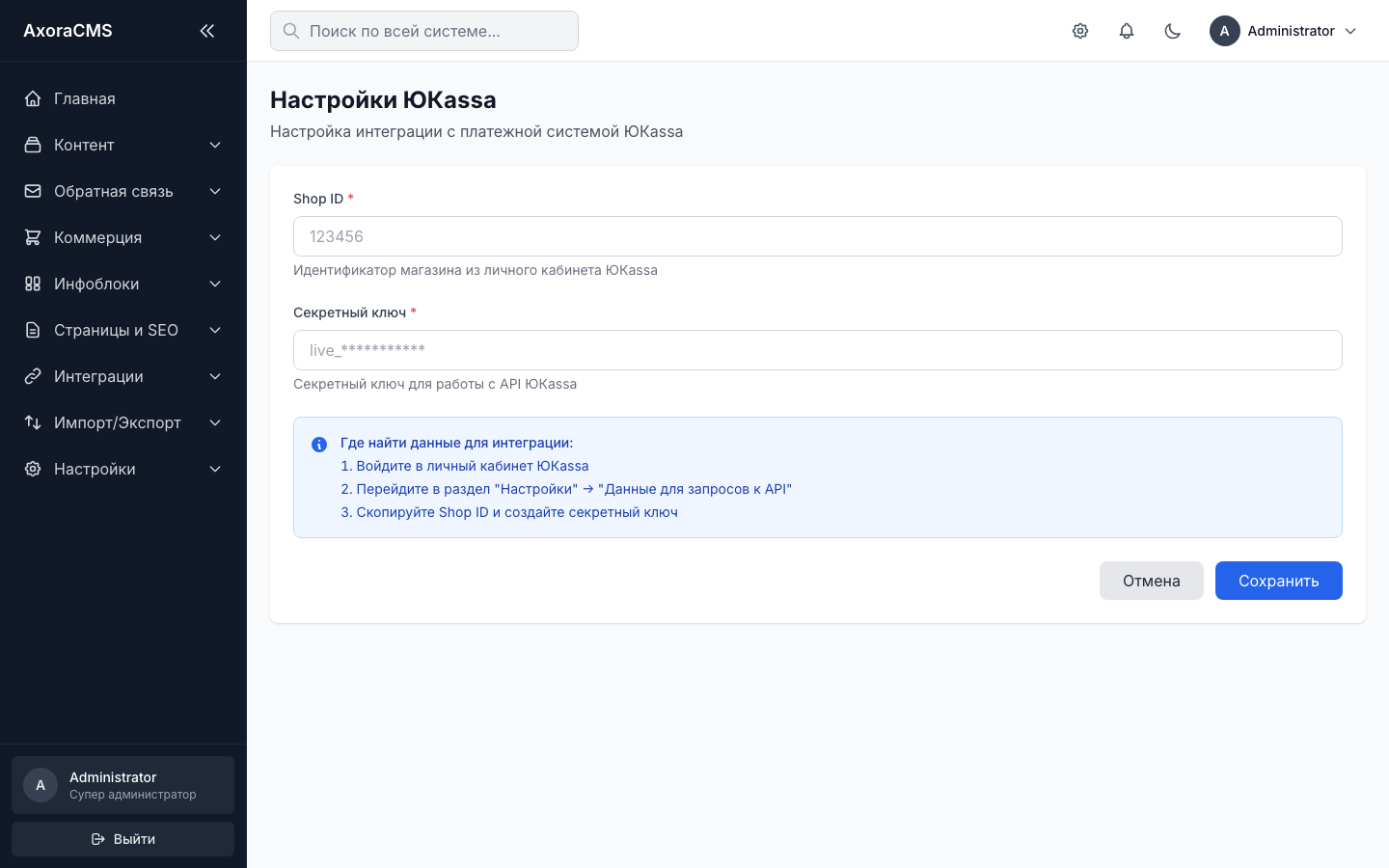Viewport: 1389px width, 868px height.
Task: Log out with the Выйти button
Action: coord(123,839)
